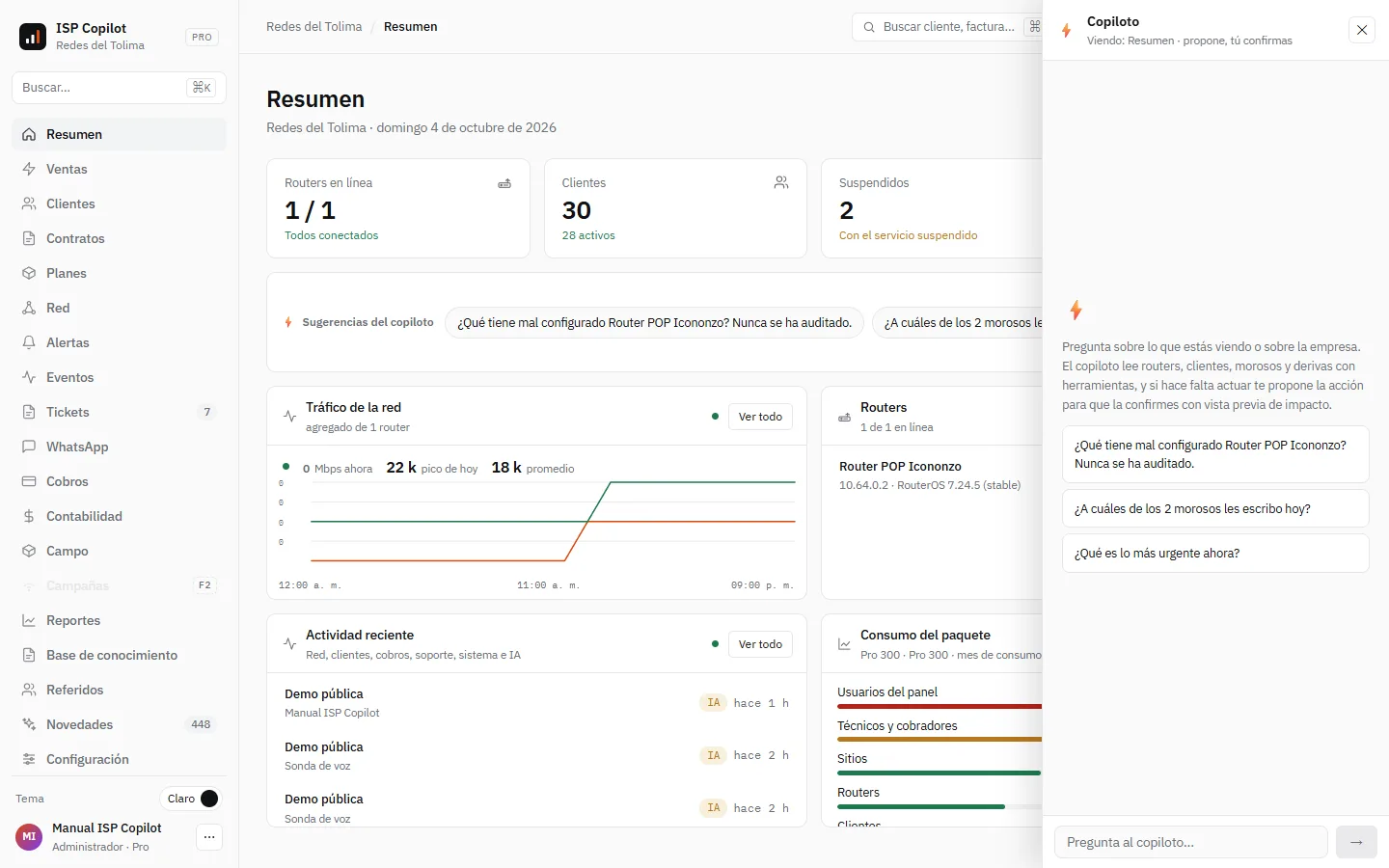The image size is (1389, 868).
Task: Open Contratos in the sidebar
Action: 119,238
